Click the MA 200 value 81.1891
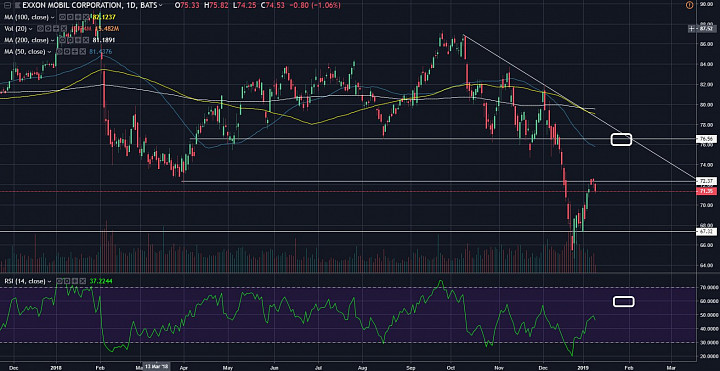Screen dimensions: 720x371 [104, 40]
